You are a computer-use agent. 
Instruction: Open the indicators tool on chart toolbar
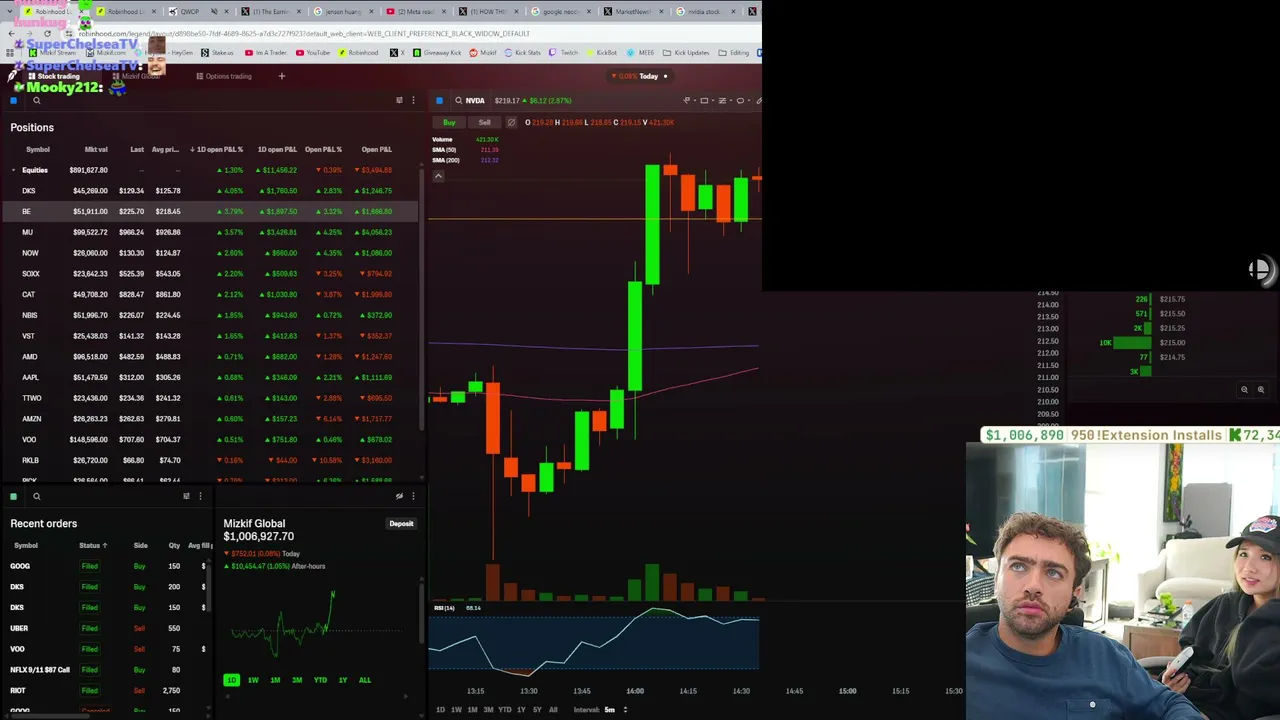click(722, 100)
